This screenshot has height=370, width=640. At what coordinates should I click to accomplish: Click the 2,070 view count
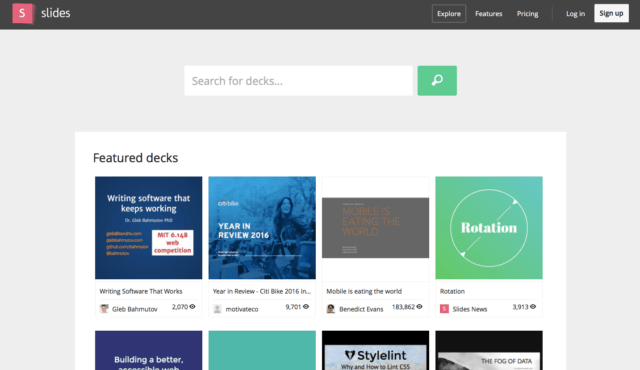(x=180, y=307)
